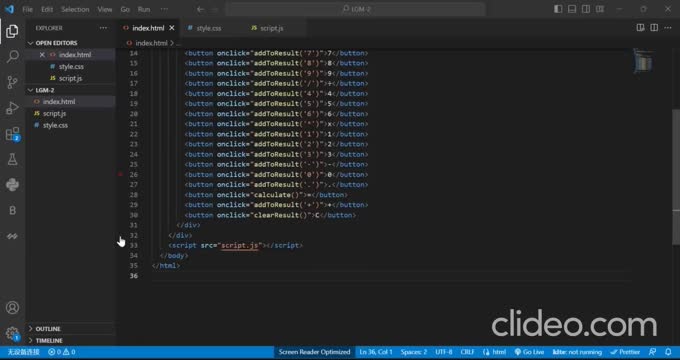
Task: Open the Search view in activity bar
Action: pyautogui.click(x=13, y=56)
